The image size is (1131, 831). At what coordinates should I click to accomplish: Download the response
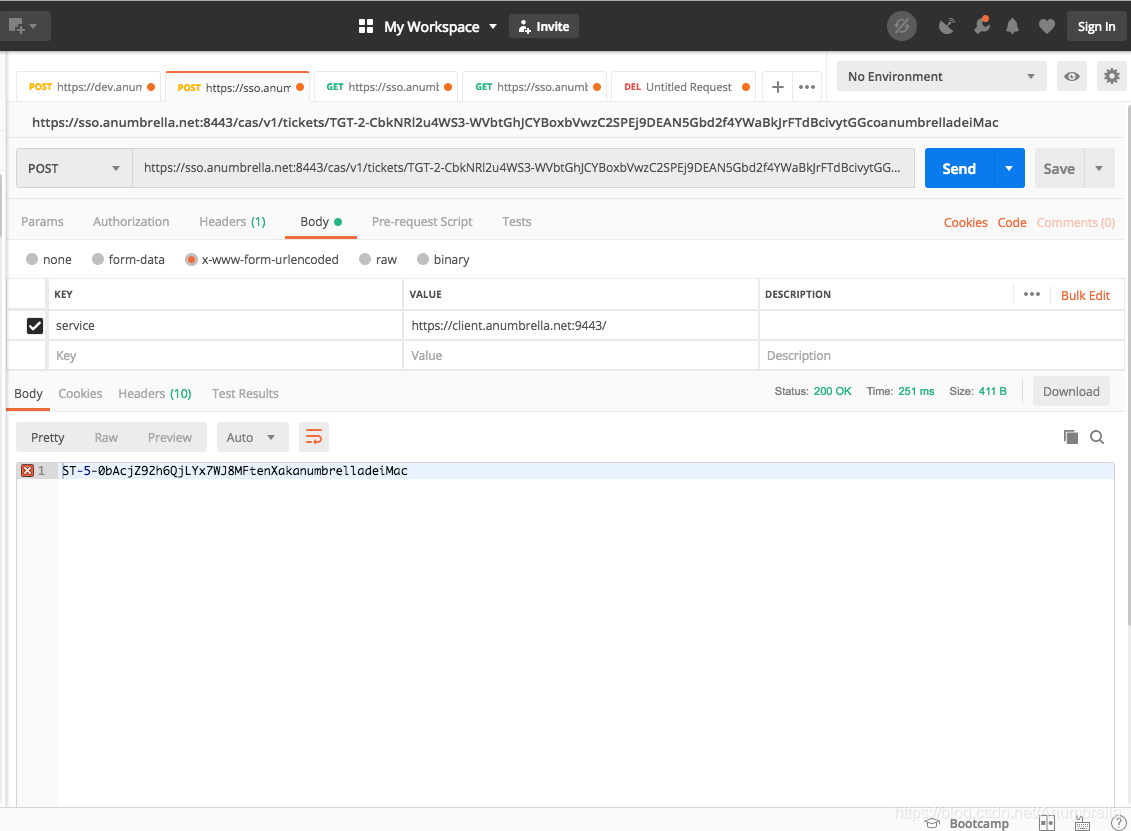coord(1071,391)
